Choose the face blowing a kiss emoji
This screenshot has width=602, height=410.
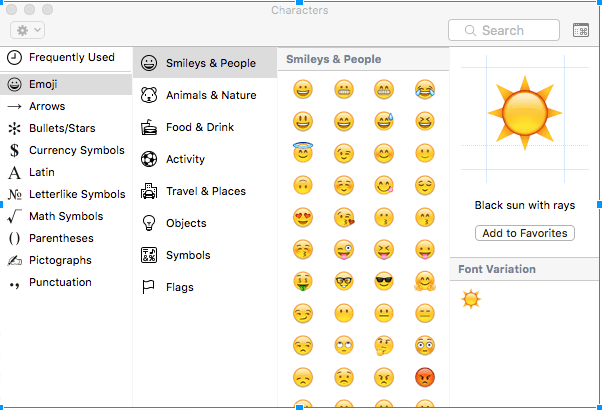tap(344, 217)
